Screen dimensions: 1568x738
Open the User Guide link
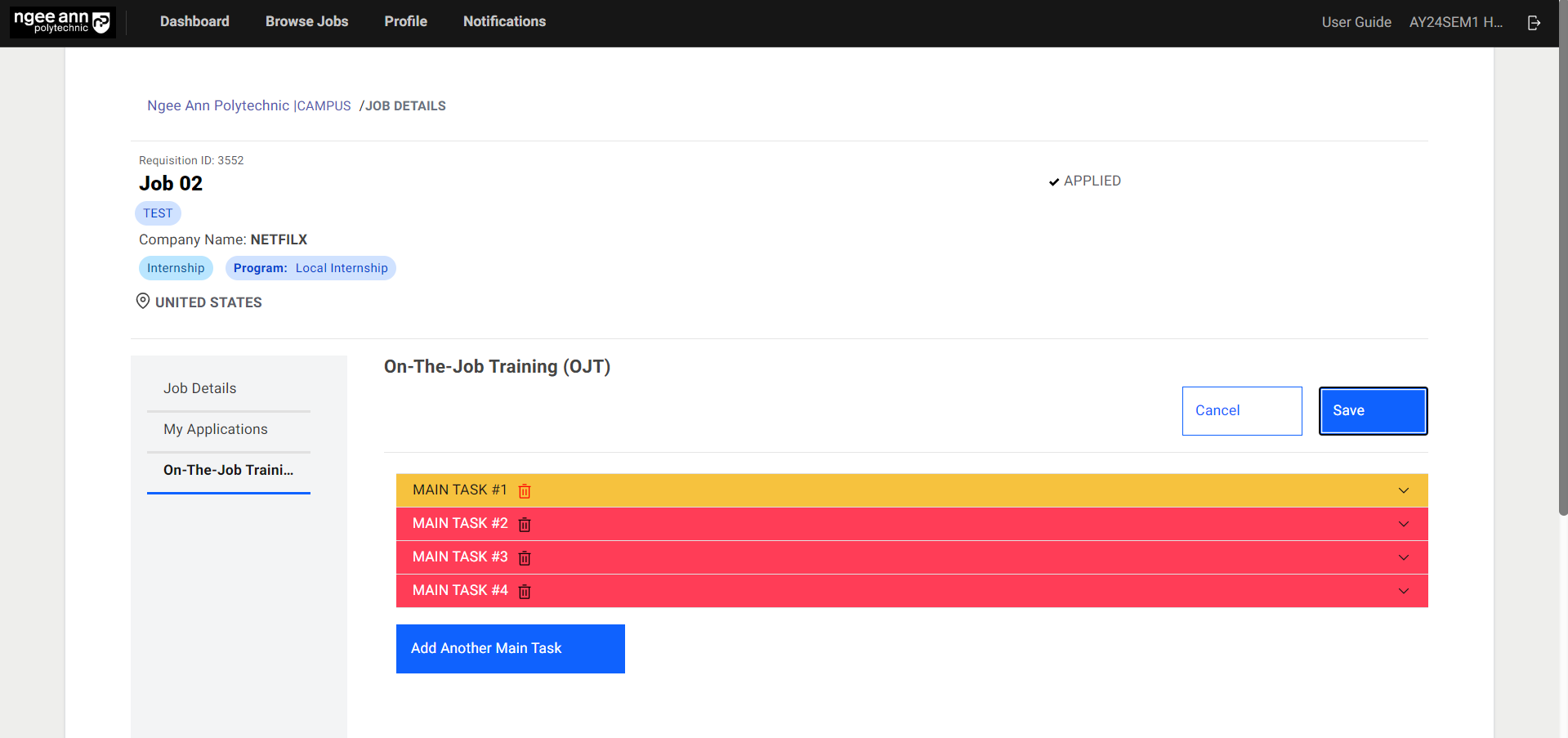[1356, 23]
